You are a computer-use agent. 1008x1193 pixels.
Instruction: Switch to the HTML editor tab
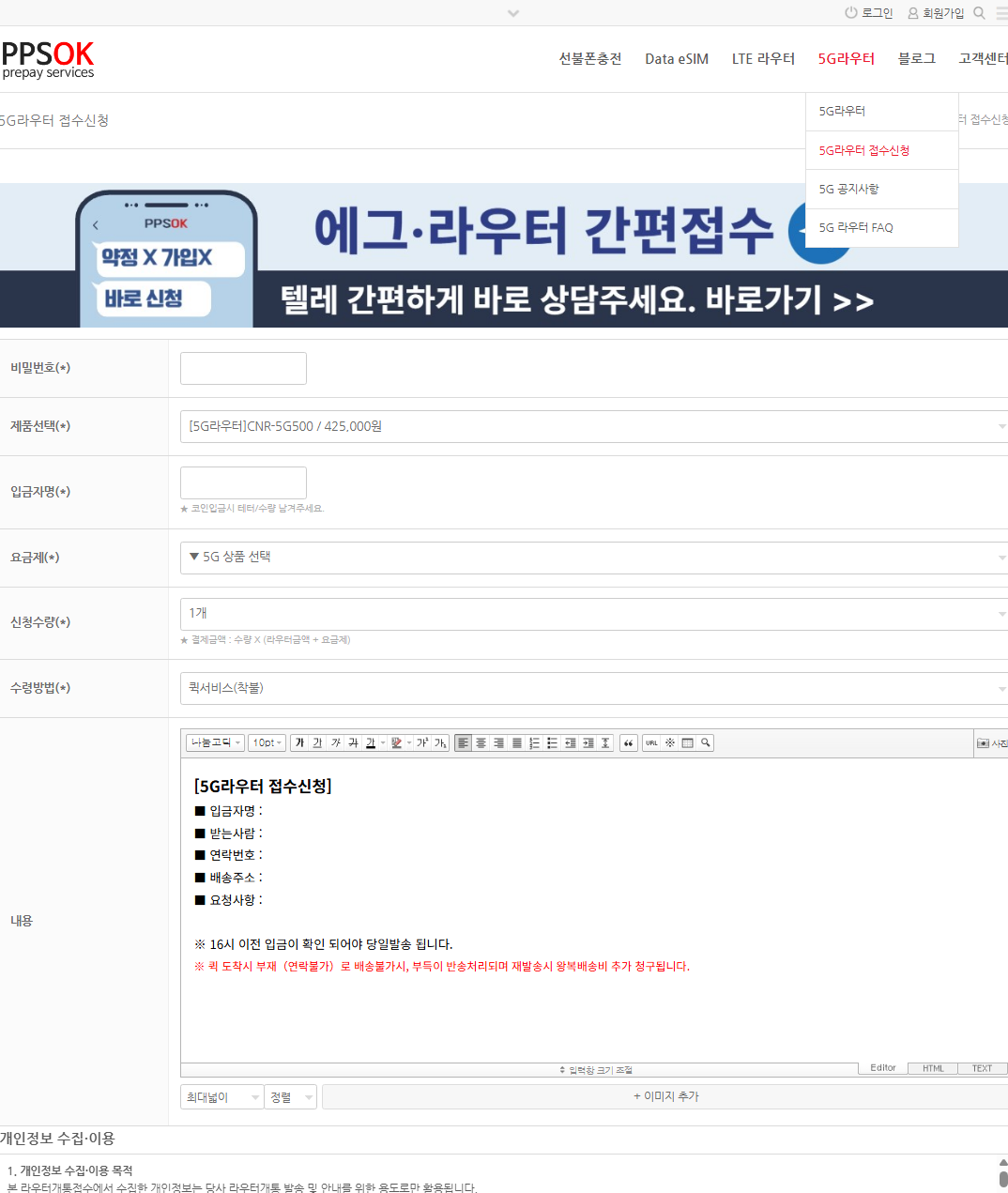933,1068
